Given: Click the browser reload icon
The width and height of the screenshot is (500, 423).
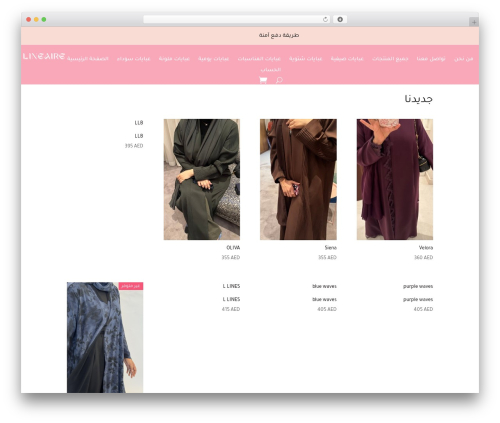Looking at the screenshot, I should tap(325, 20).
